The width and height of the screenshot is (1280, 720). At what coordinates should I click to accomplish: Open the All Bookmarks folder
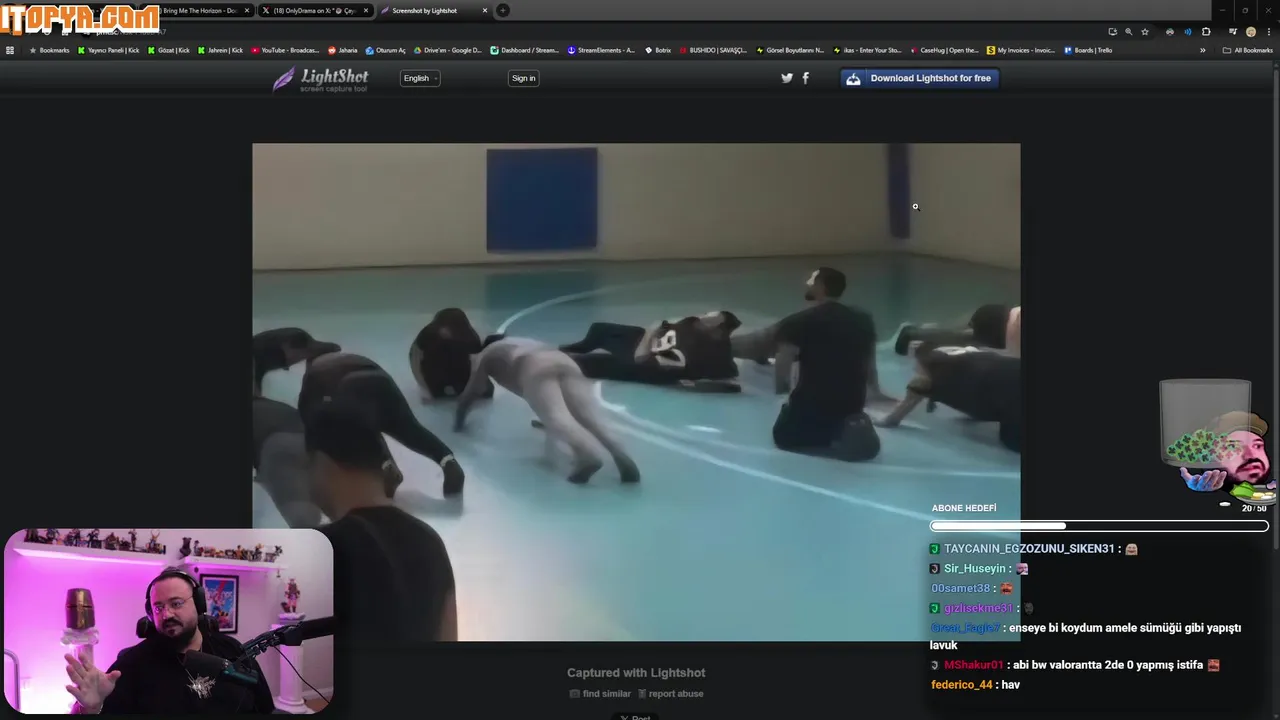(1248, 50)
